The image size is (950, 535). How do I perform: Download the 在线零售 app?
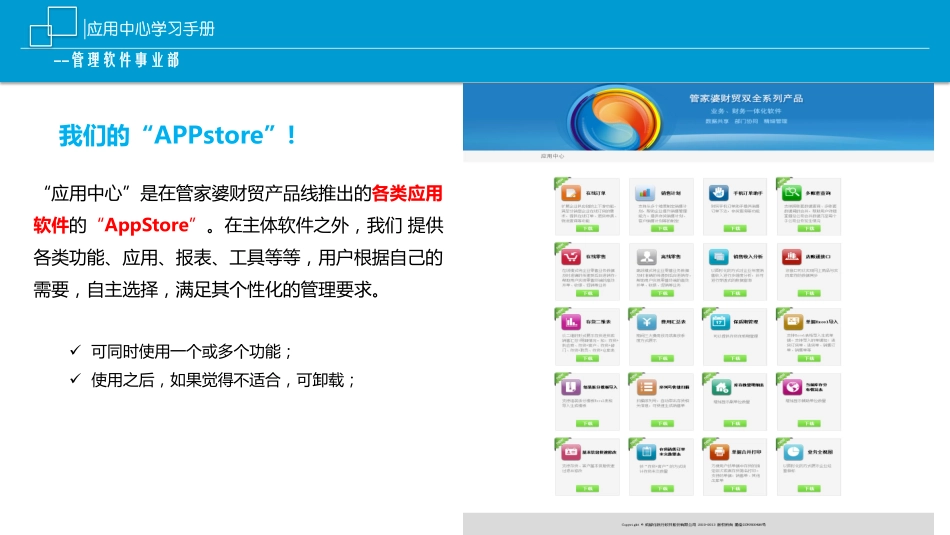tap(587, 293)
